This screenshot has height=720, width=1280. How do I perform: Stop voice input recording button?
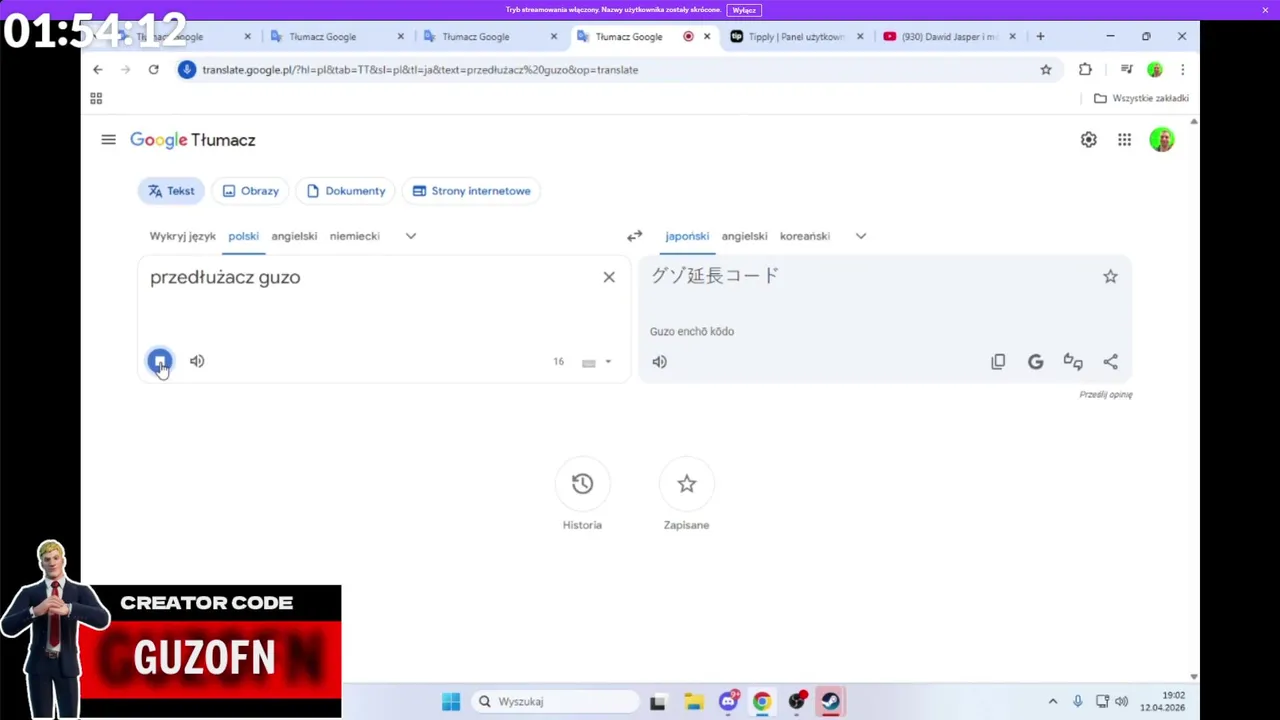(160, 361)
